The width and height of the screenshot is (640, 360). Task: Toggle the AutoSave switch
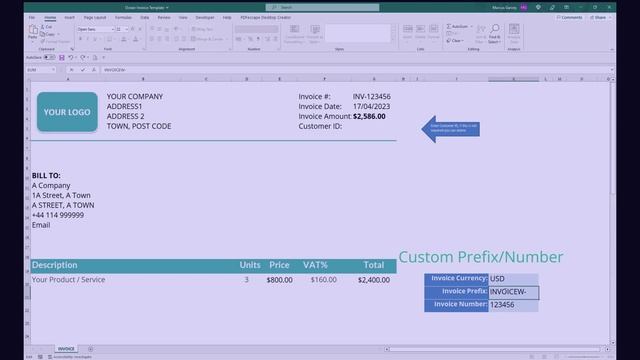point(49,58)
